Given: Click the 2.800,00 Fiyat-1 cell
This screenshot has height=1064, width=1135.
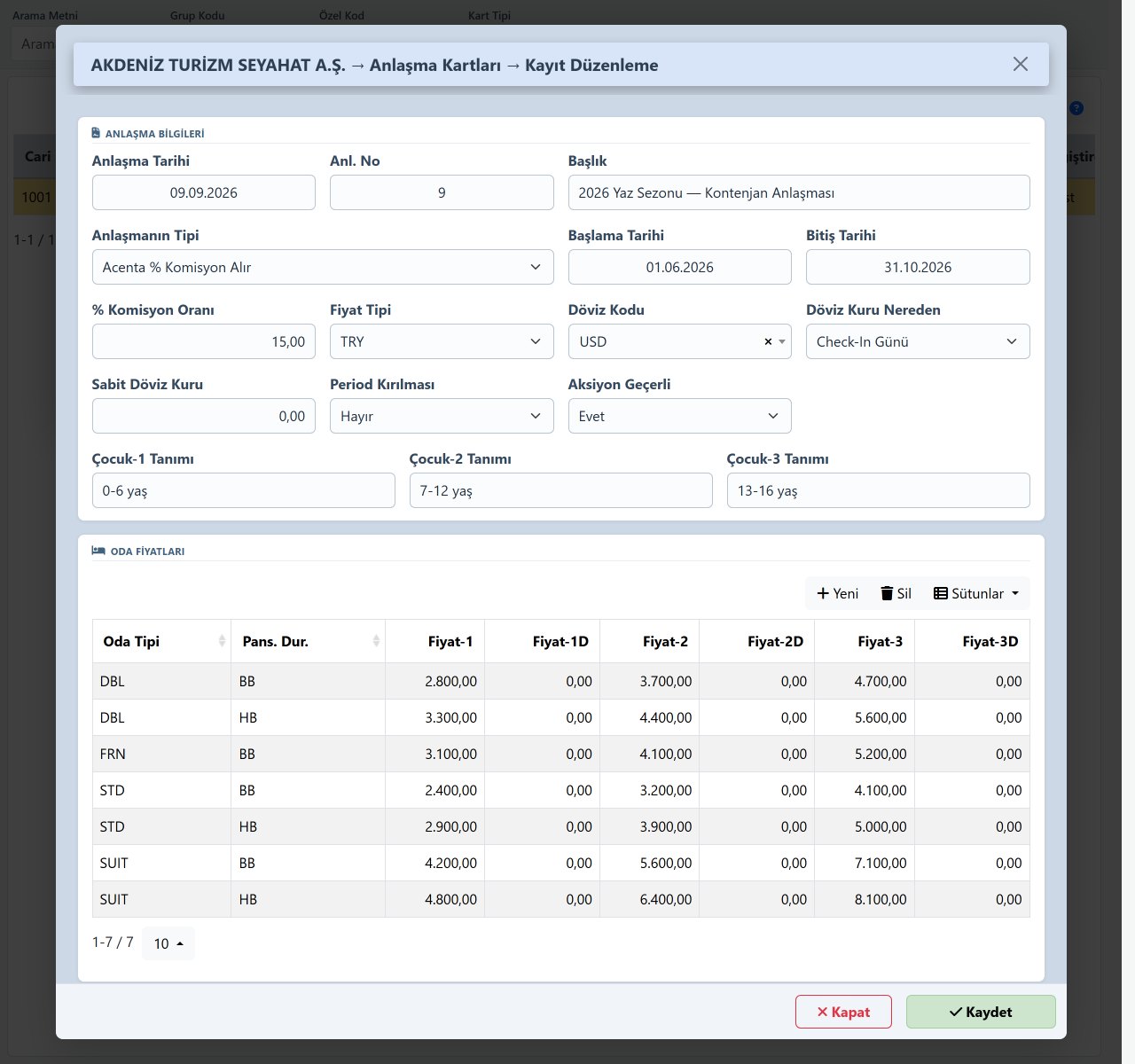Looking at the screenshot, I should (x=434, y=681).
